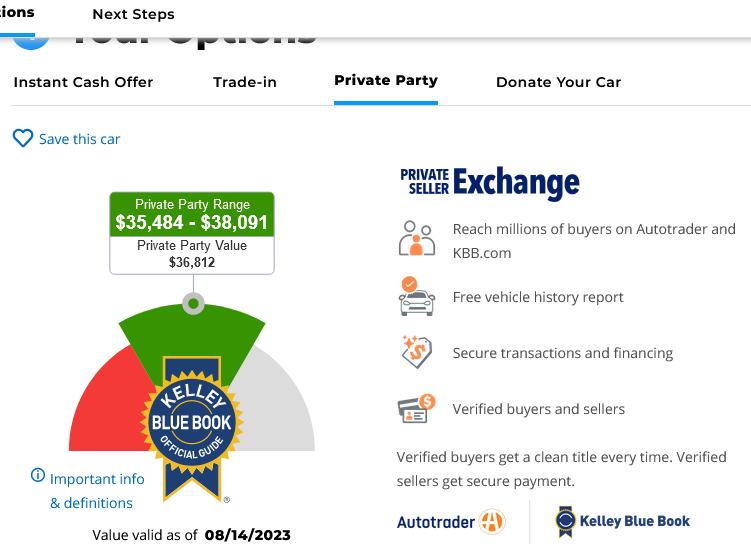Select the Private Party tab
The height and width of the screenshot is (557, 751).
click(386, 80)
